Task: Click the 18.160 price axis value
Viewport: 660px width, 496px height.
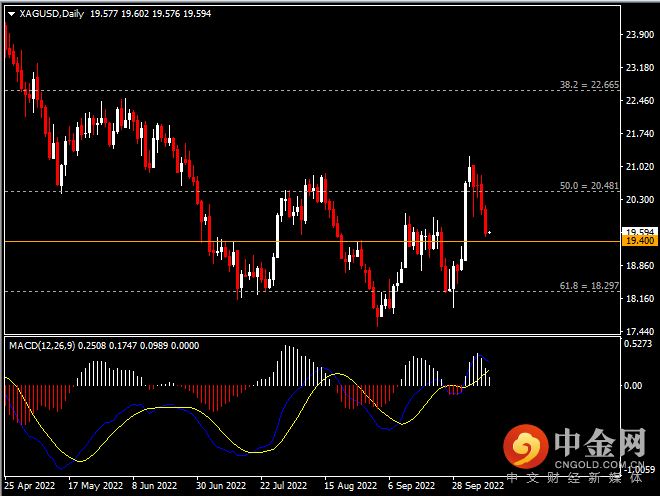Action: (640, 299)
